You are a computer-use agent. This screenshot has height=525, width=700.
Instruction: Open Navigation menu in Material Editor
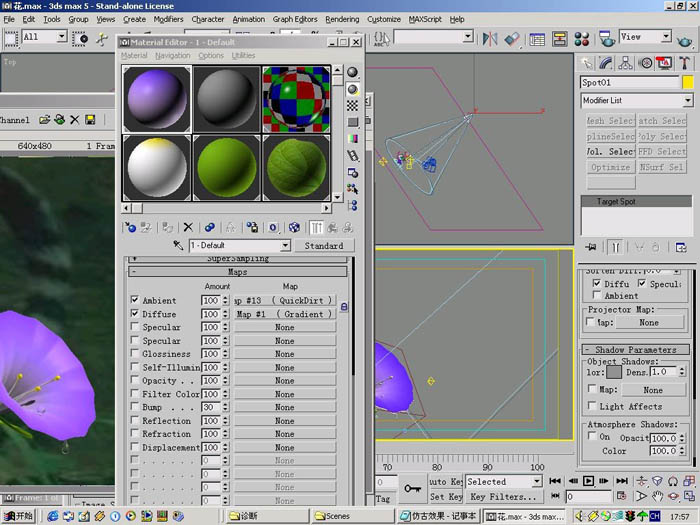pos(173,55)
